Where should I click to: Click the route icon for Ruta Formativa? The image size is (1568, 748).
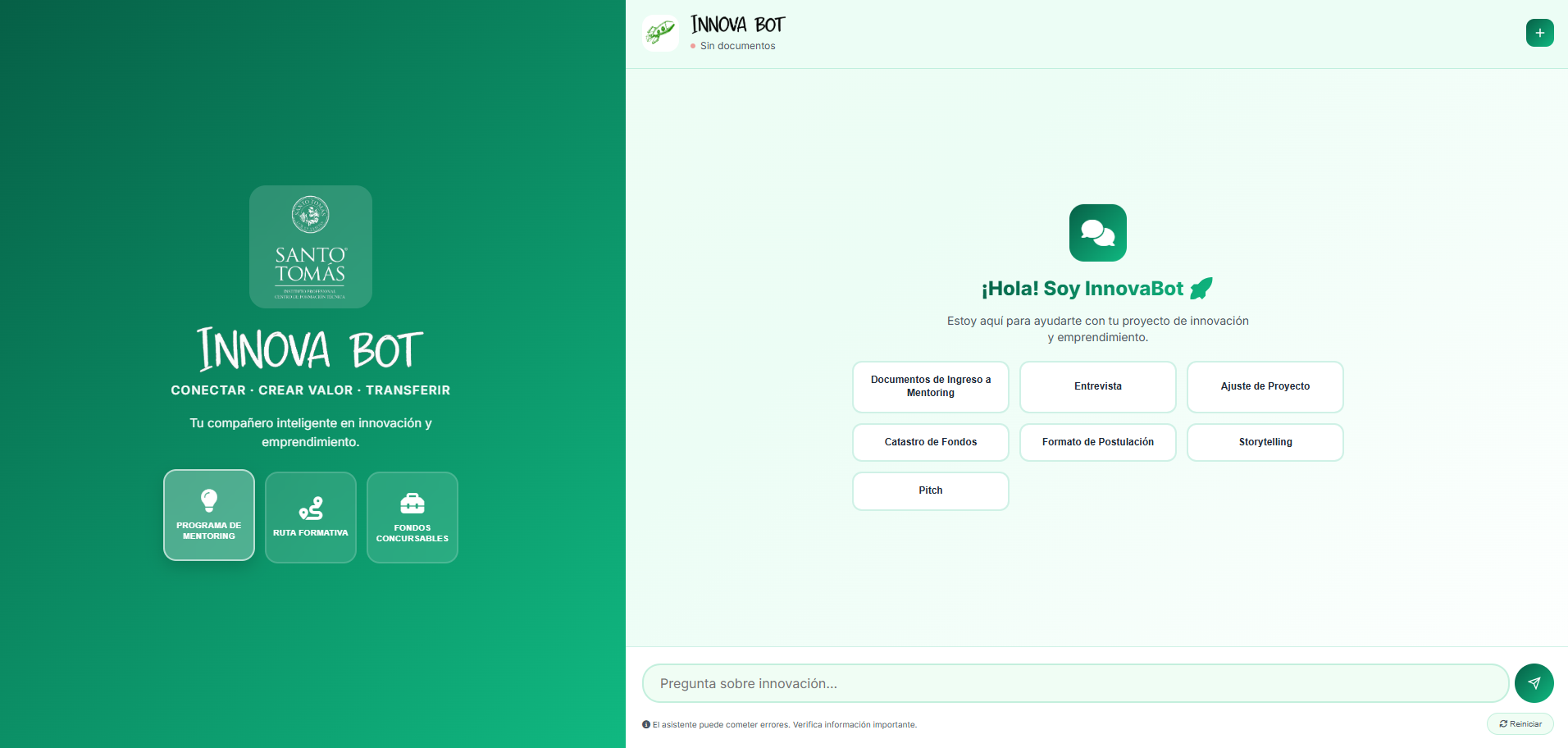[311, 509]
